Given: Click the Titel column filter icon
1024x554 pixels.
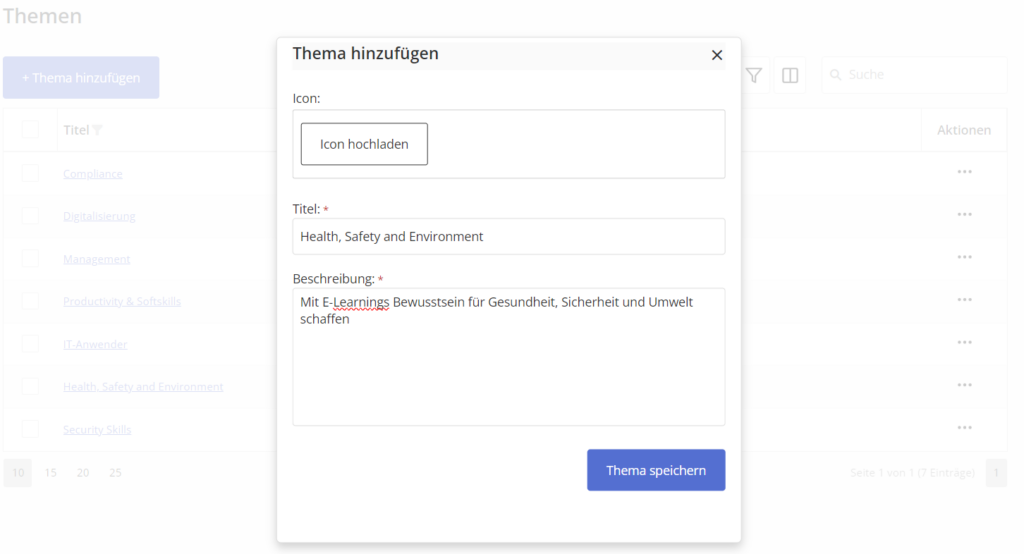Looking at the screenshot, I should tap(97, 130).
